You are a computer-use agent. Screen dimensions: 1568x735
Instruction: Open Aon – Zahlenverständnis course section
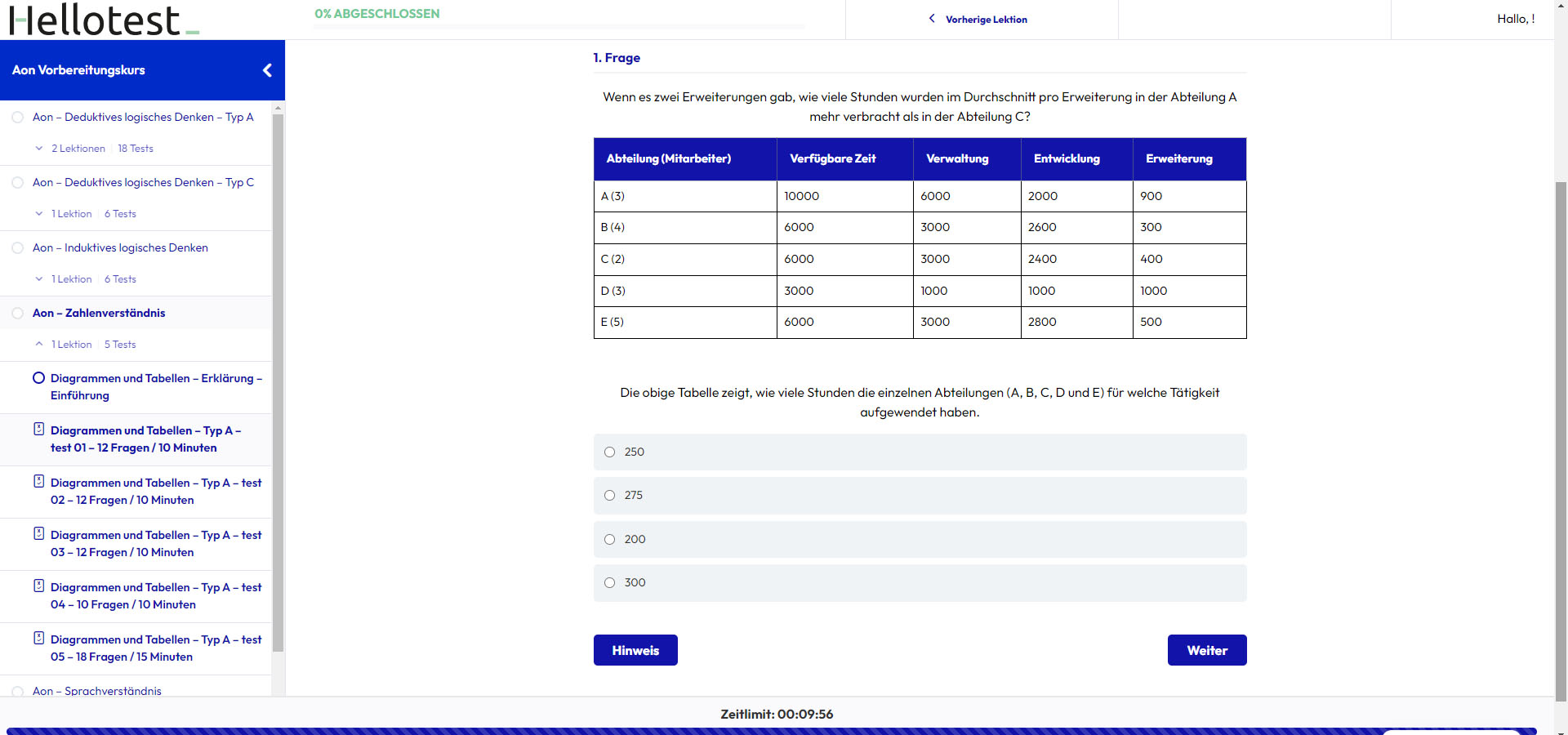pos(99,313)
